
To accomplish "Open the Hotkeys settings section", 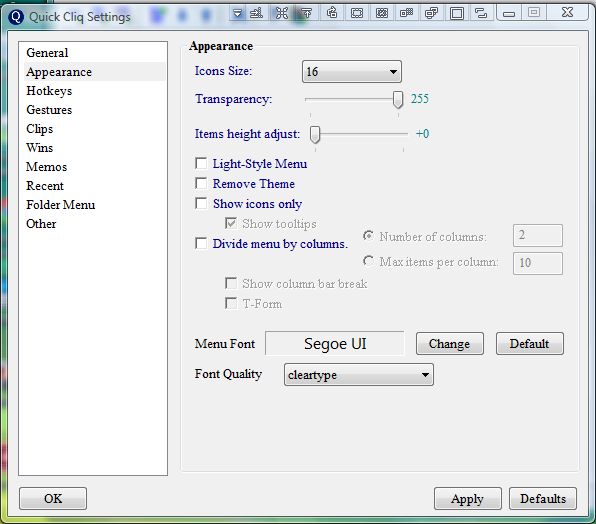I will coord(49,91).
